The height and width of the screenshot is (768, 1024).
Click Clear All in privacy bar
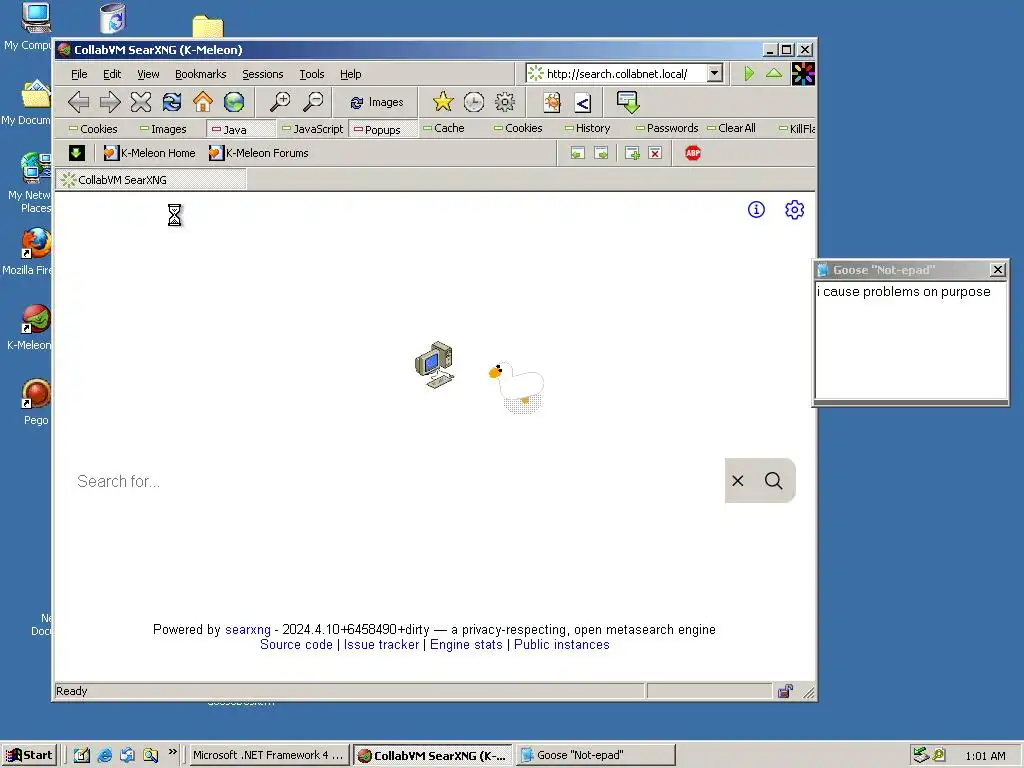tap(731, 128)
